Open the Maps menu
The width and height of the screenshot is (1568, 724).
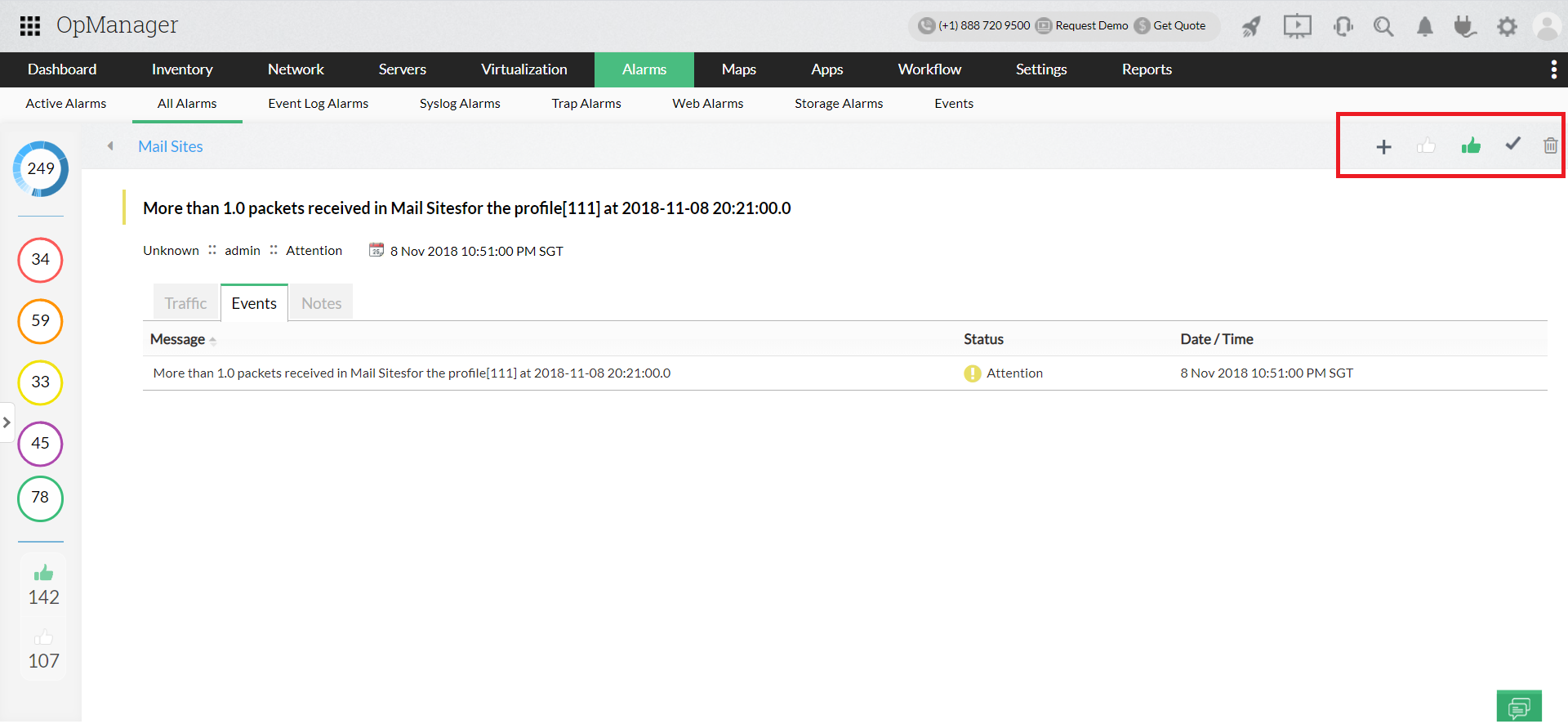(739, 69)
